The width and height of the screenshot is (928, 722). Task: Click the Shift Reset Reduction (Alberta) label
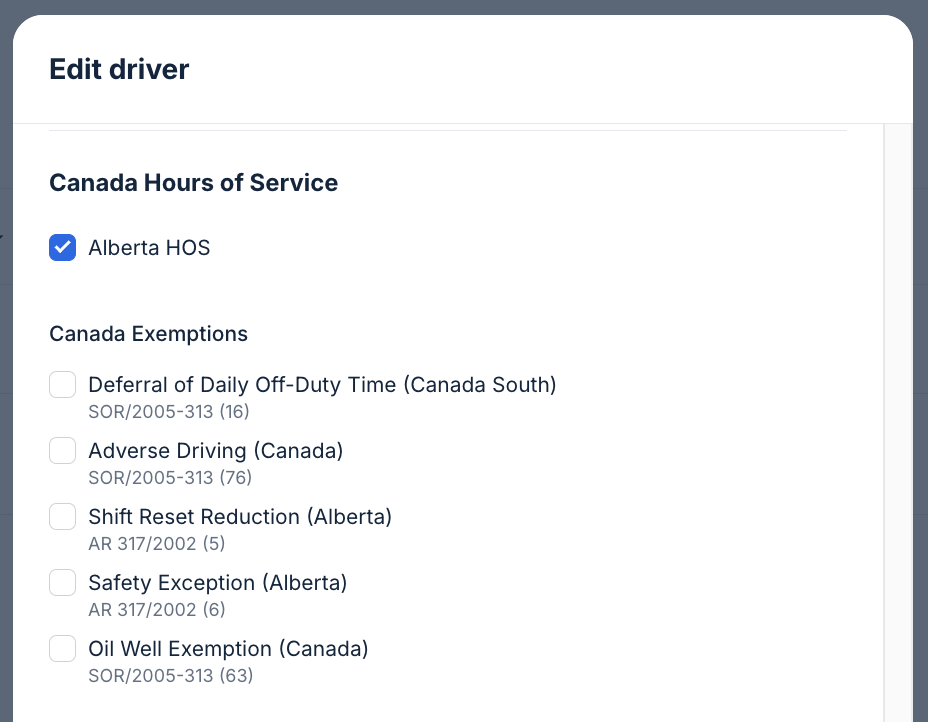click(x=240, y=516)
